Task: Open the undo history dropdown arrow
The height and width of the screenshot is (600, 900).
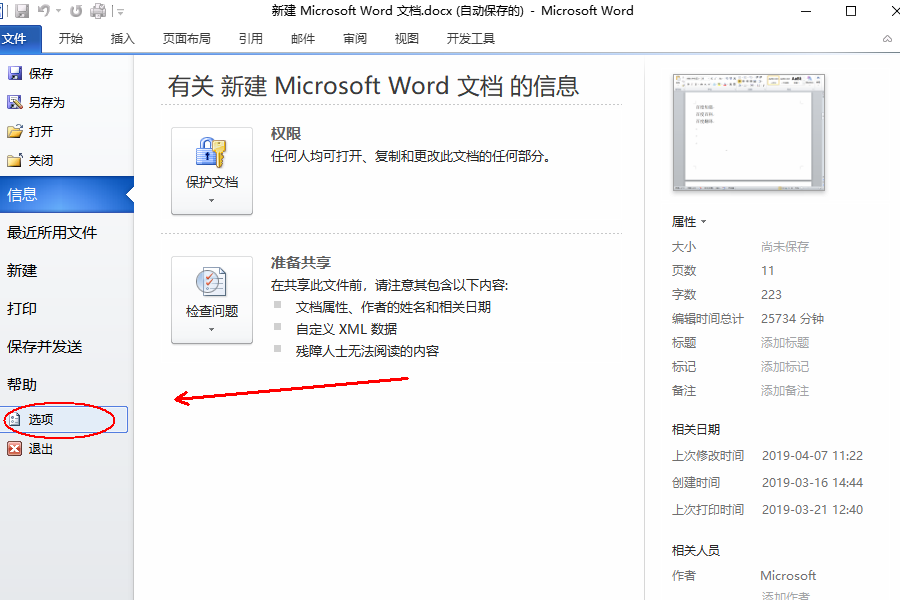Action: coord(58,11)
